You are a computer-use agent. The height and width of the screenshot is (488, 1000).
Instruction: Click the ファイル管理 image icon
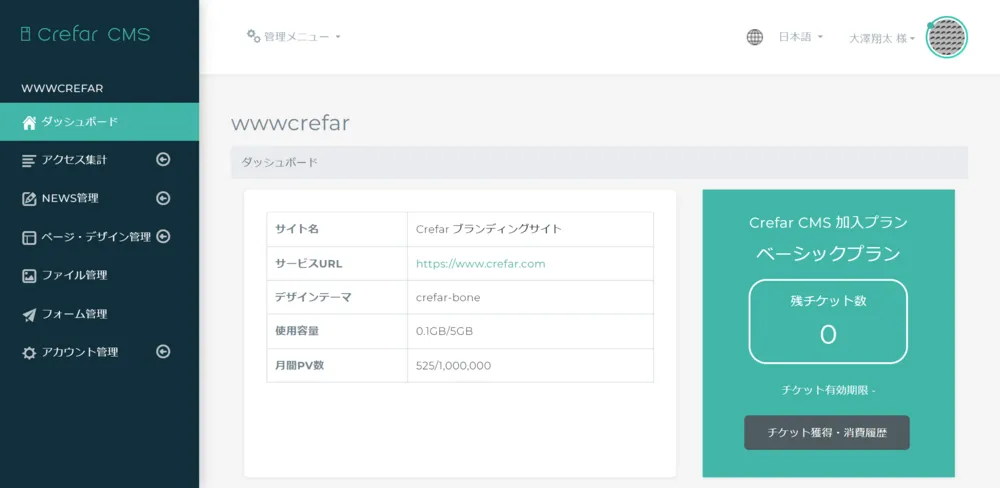[x=29, y=276]
